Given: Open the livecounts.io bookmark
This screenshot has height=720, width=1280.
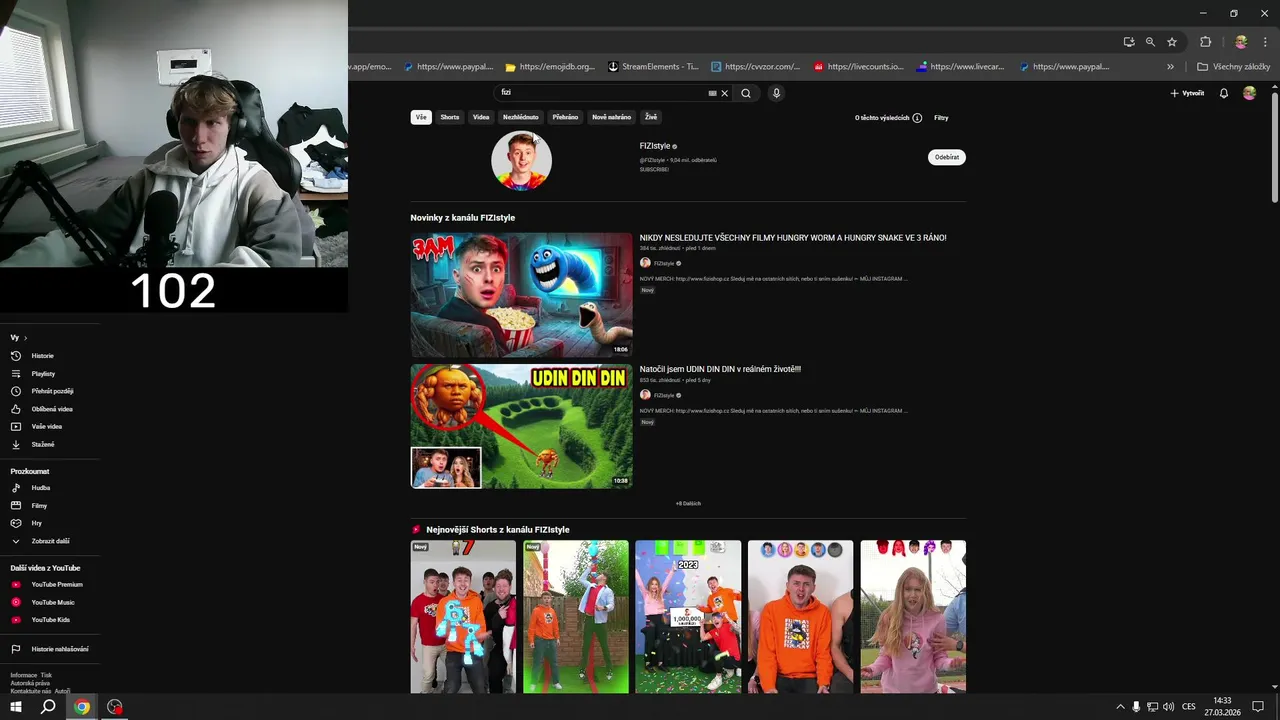Looking at the screenshot, I should click(859, 67).
